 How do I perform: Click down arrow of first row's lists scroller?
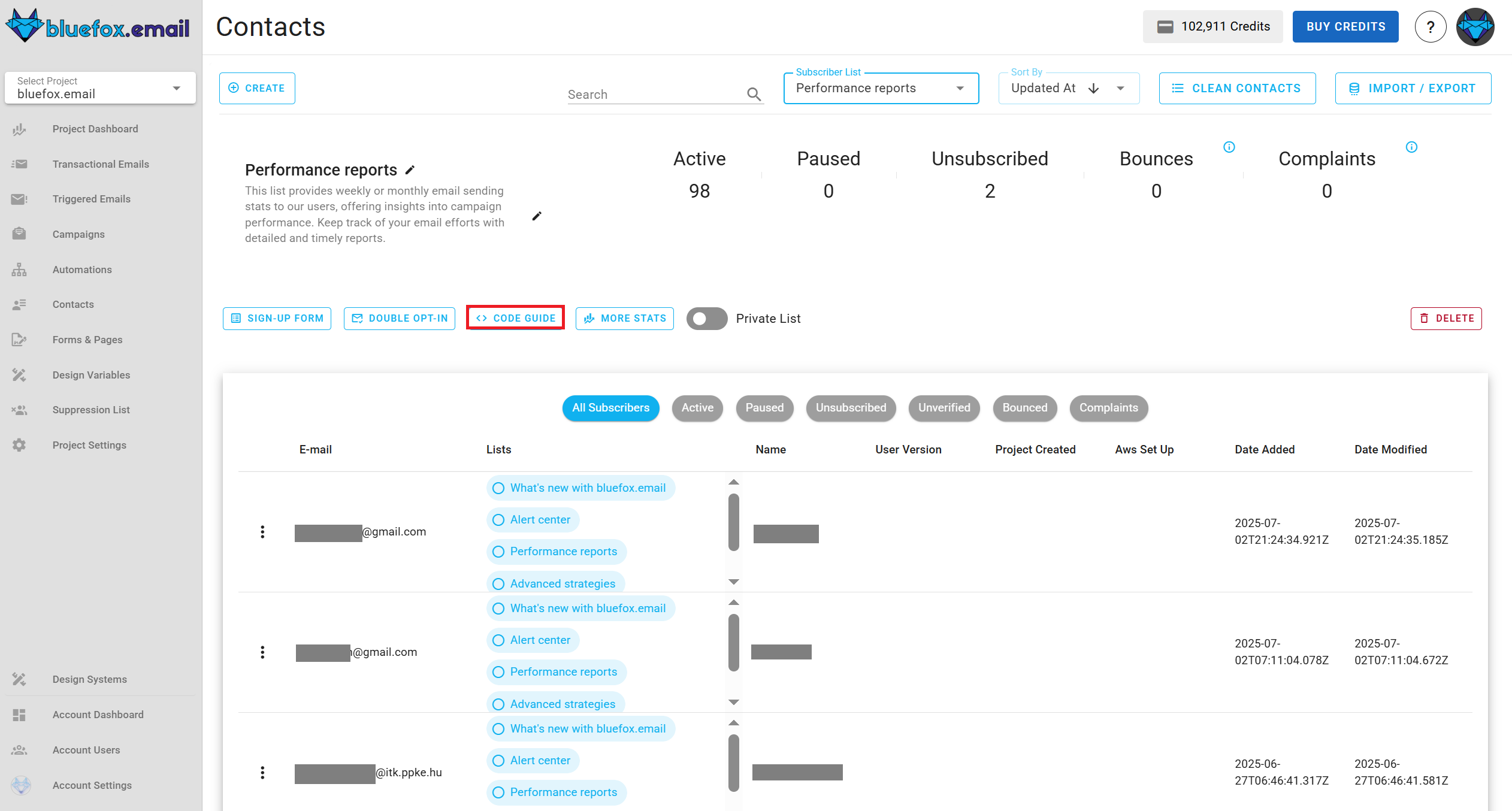[x=734, y=582]
